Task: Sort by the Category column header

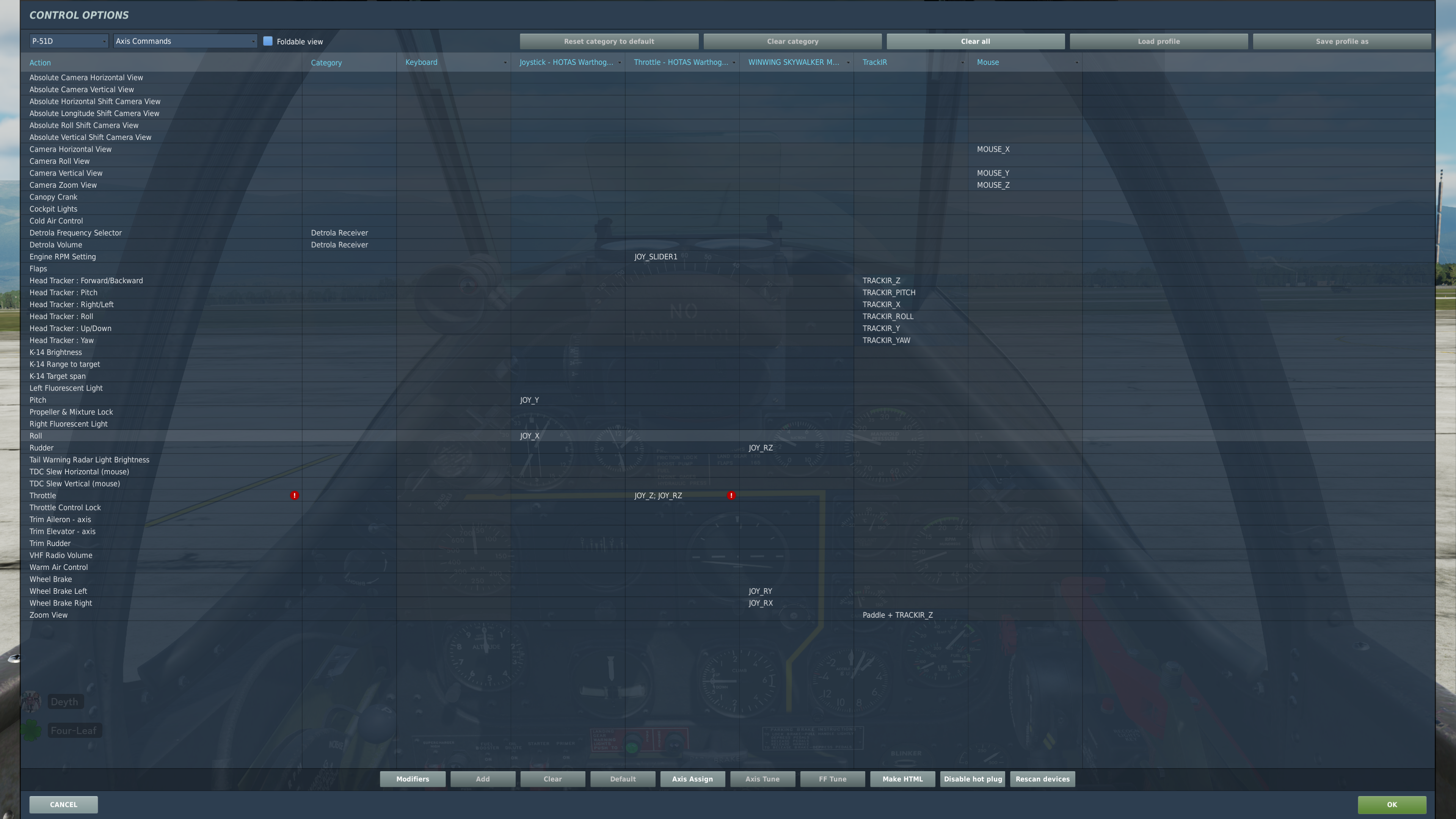Action: pyautogui.click(x=326, y=63)
